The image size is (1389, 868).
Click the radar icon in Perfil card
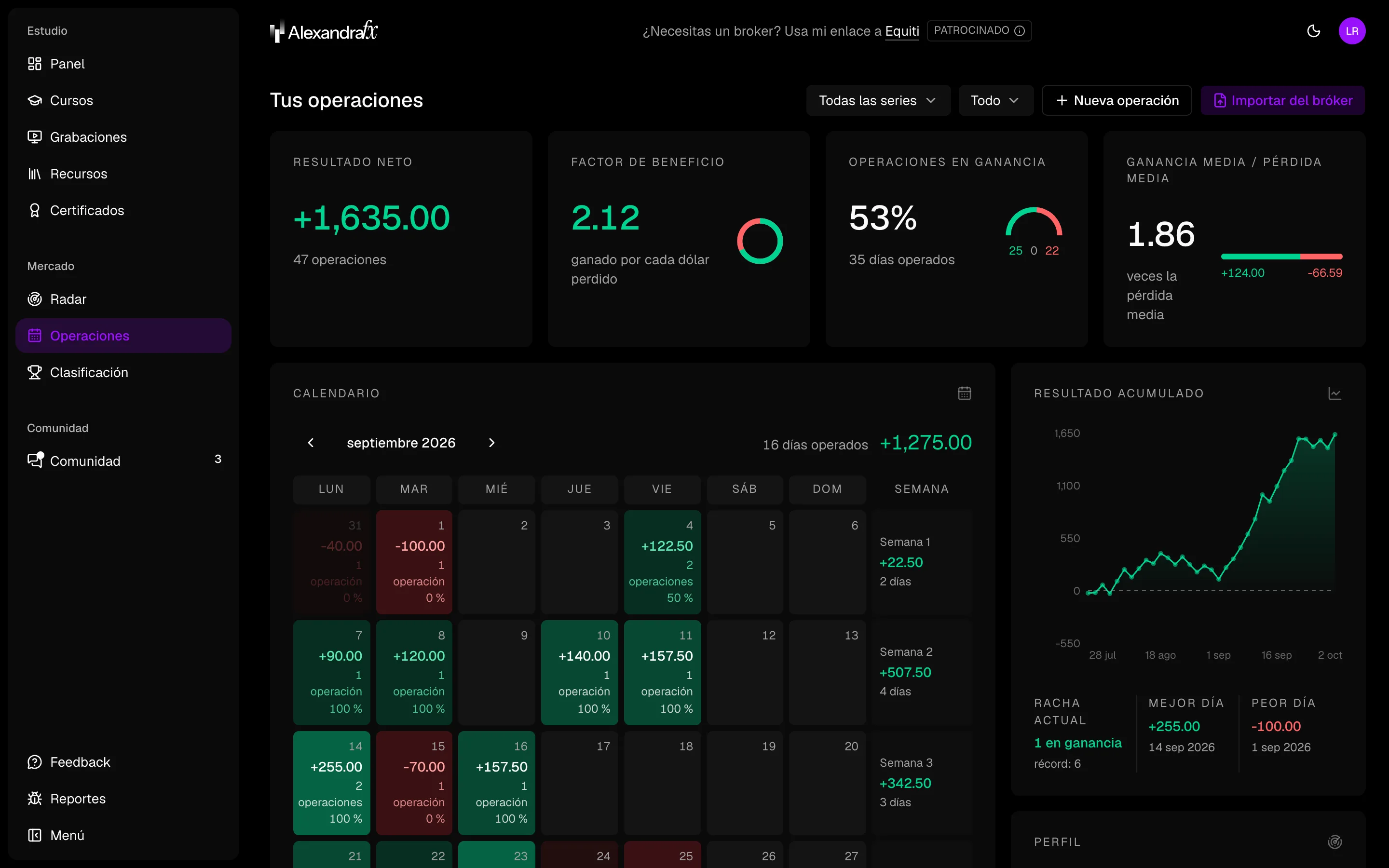click(1335, 841)
